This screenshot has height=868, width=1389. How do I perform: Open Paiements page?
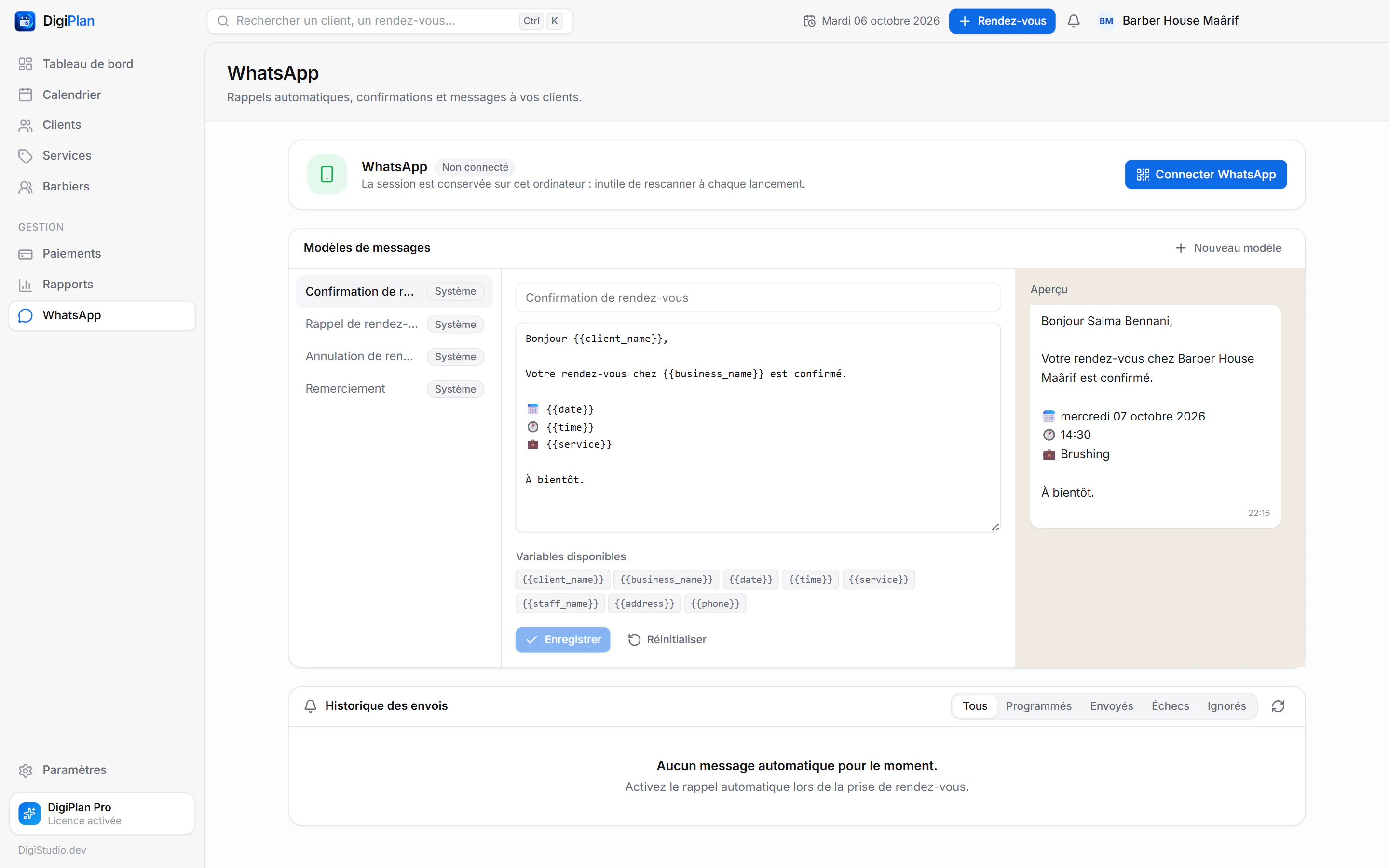tap(102, 254)
